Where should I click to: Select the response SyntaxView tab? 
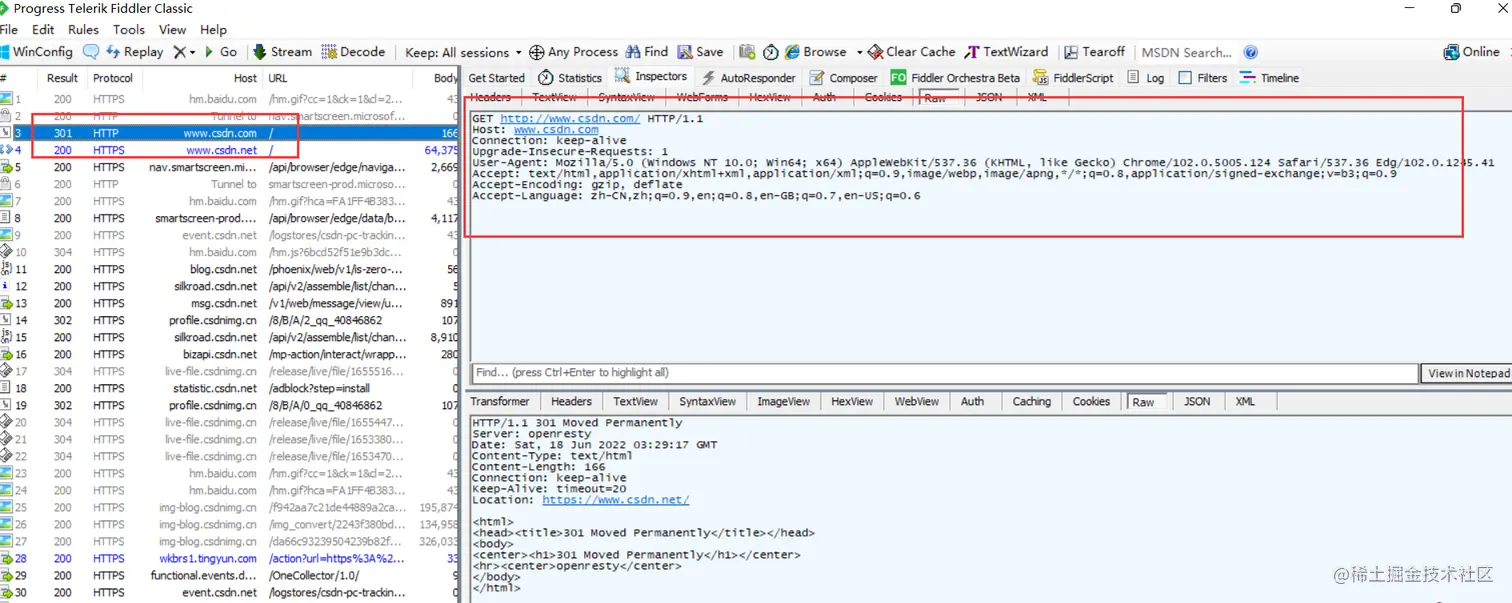coord(707,401)
